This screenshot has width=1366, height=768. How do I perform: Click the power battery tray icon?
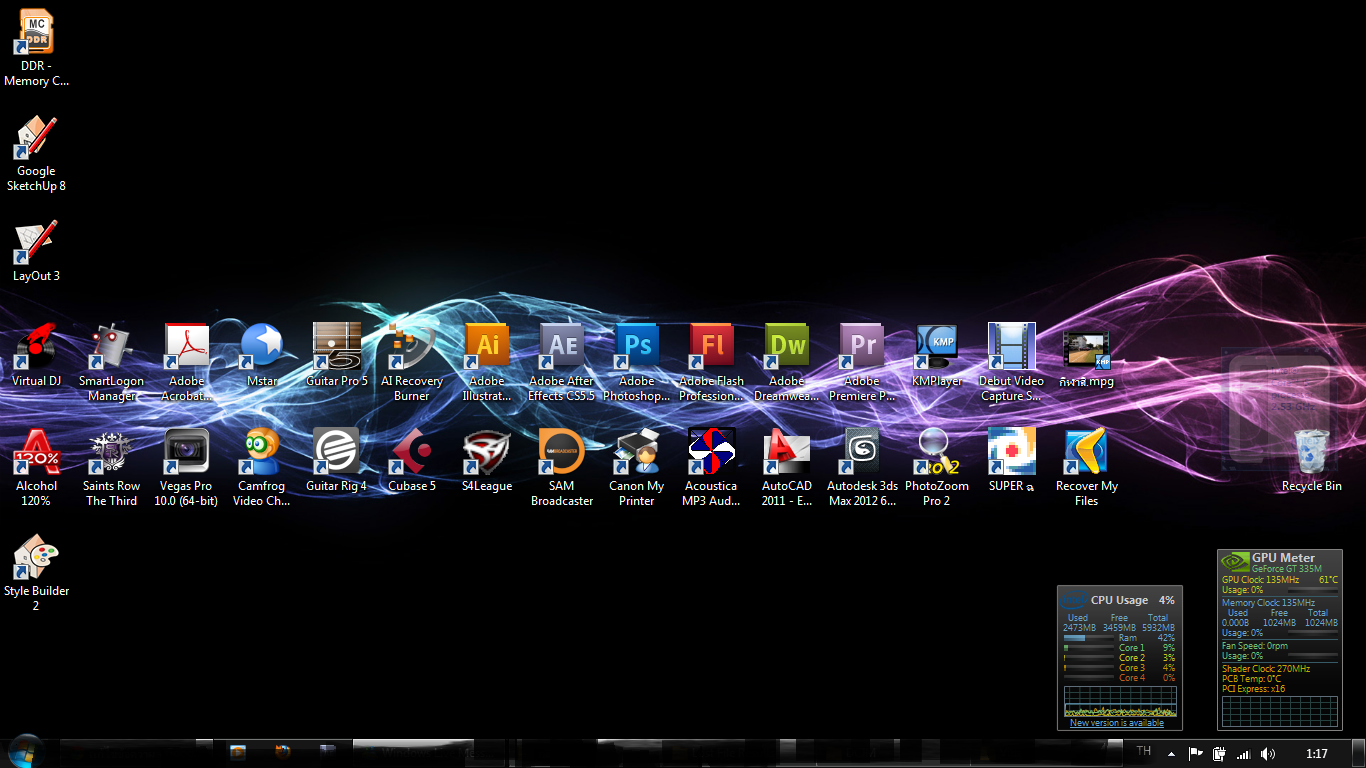click(1220, 753)
